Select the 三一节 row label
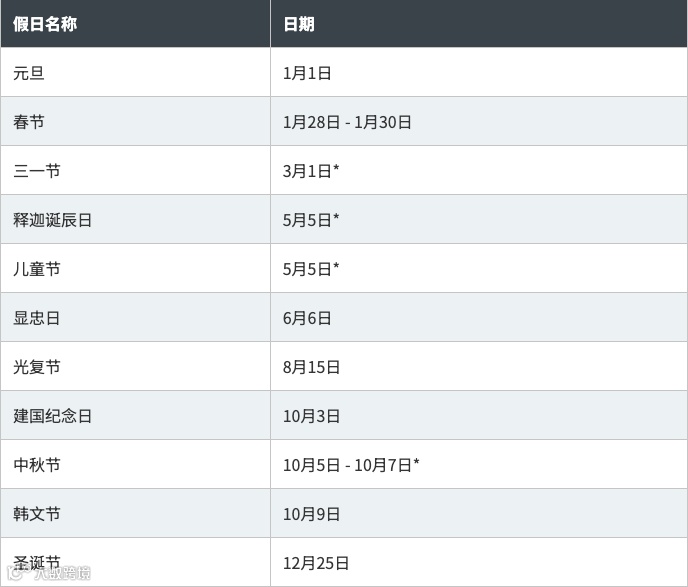Screen dimensions: 688x587 coord(37,171)
